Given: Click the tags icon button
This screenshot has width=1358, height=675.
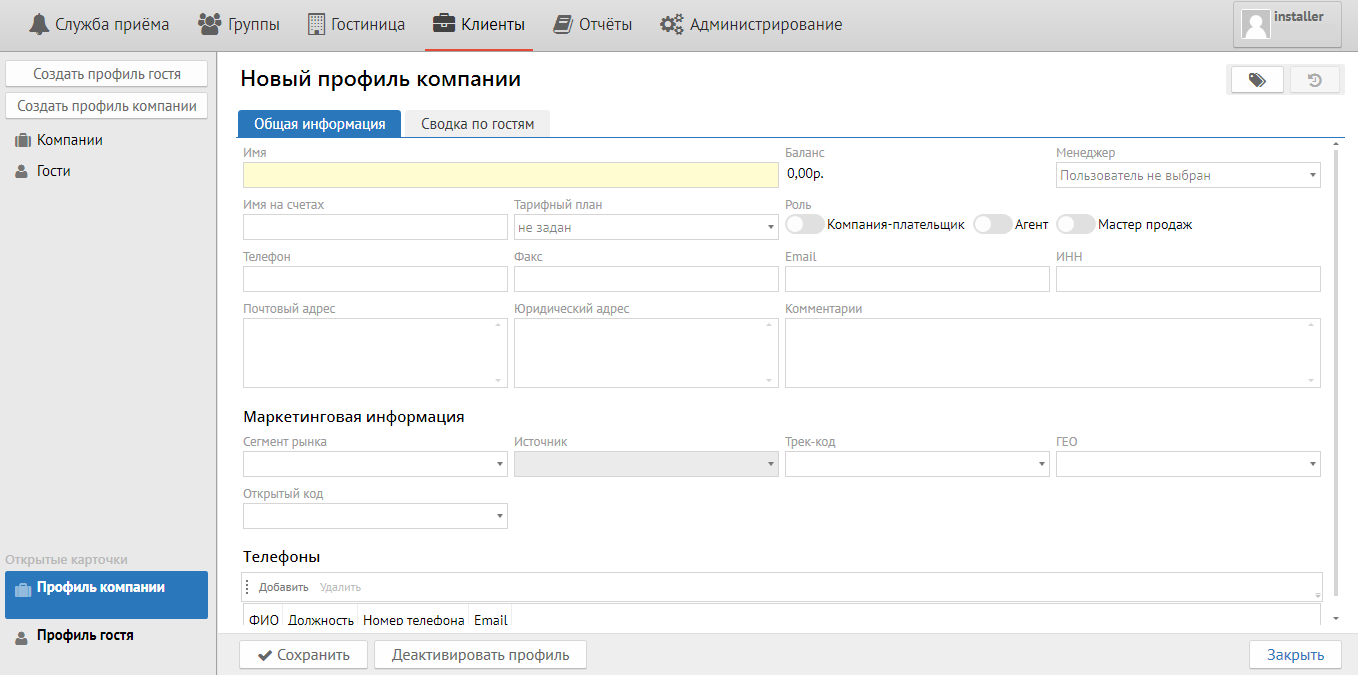Looking at the screenshot, I should (x=1257, y=80).
